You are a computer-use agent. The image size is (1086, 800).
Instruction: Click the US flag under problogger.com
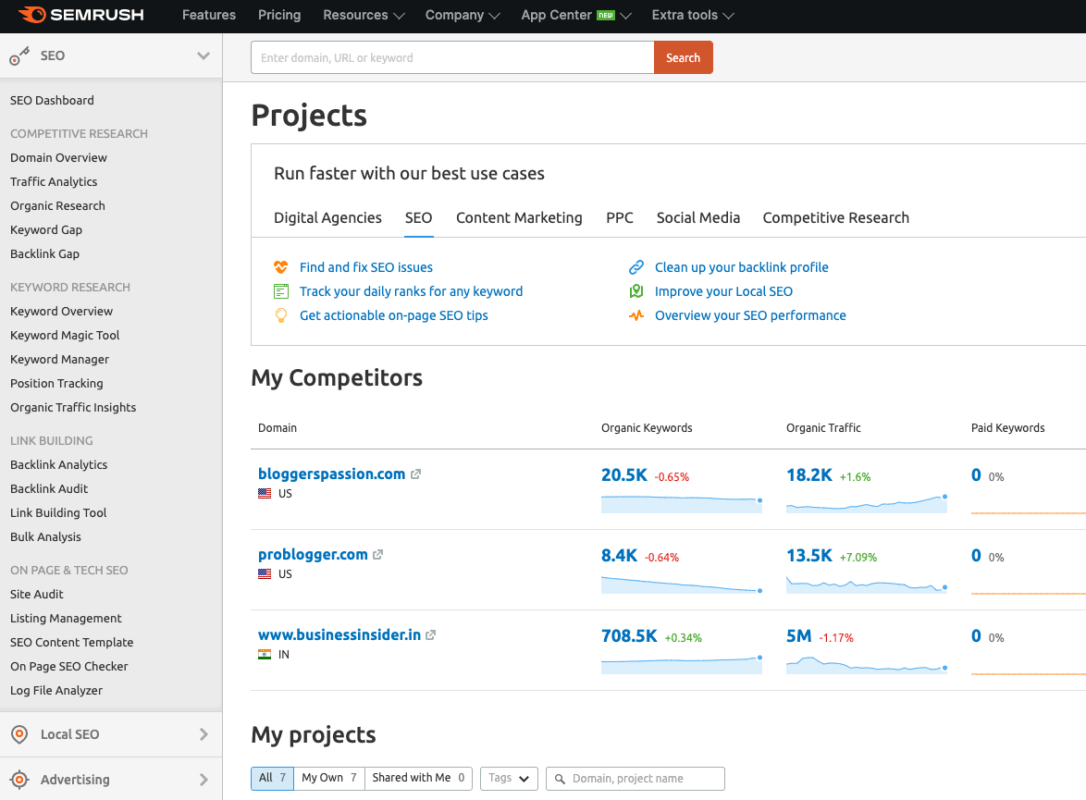265,574
